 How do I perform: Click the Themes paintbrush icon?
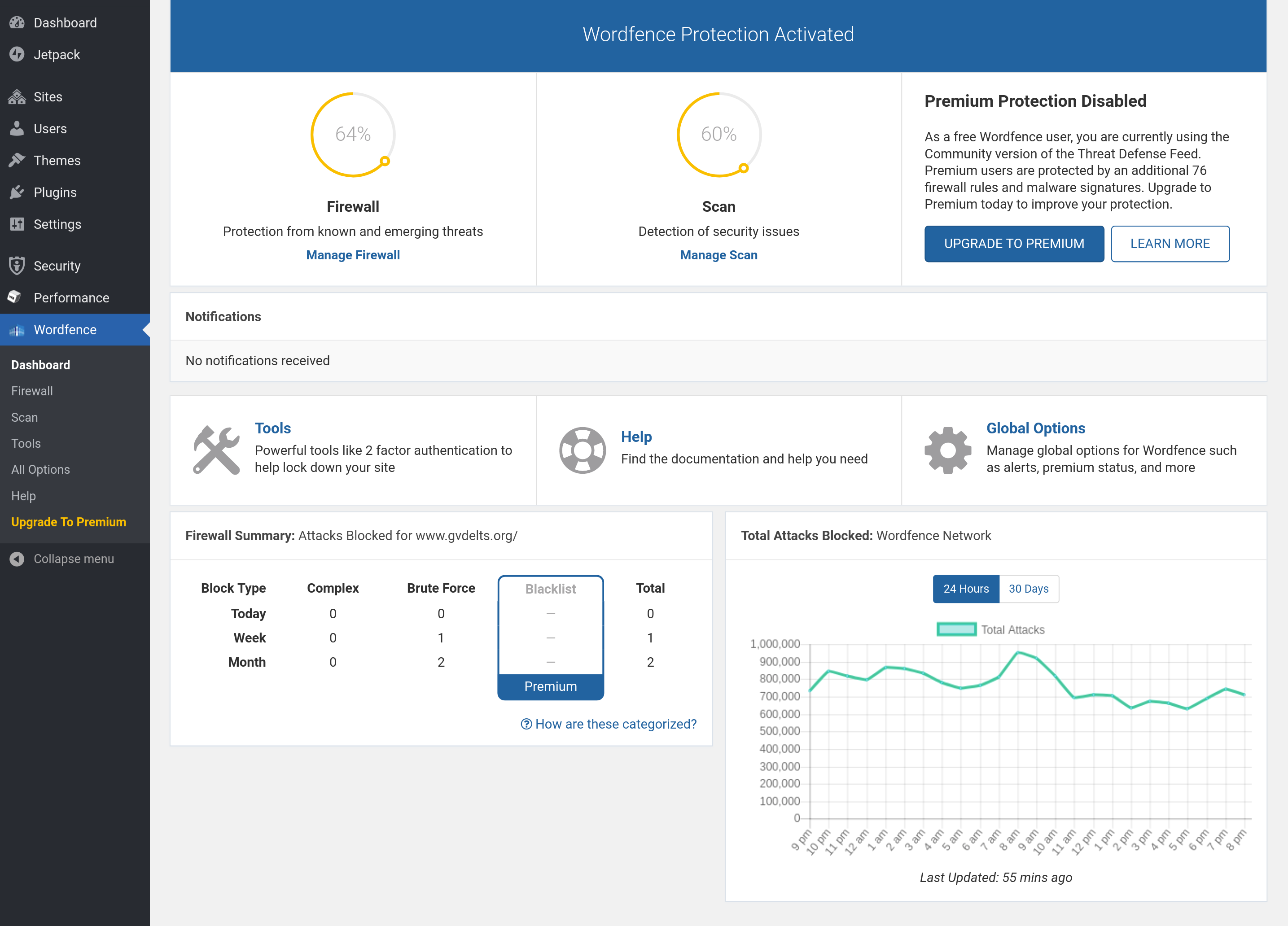pyautogui.click(x=17, y=160)
